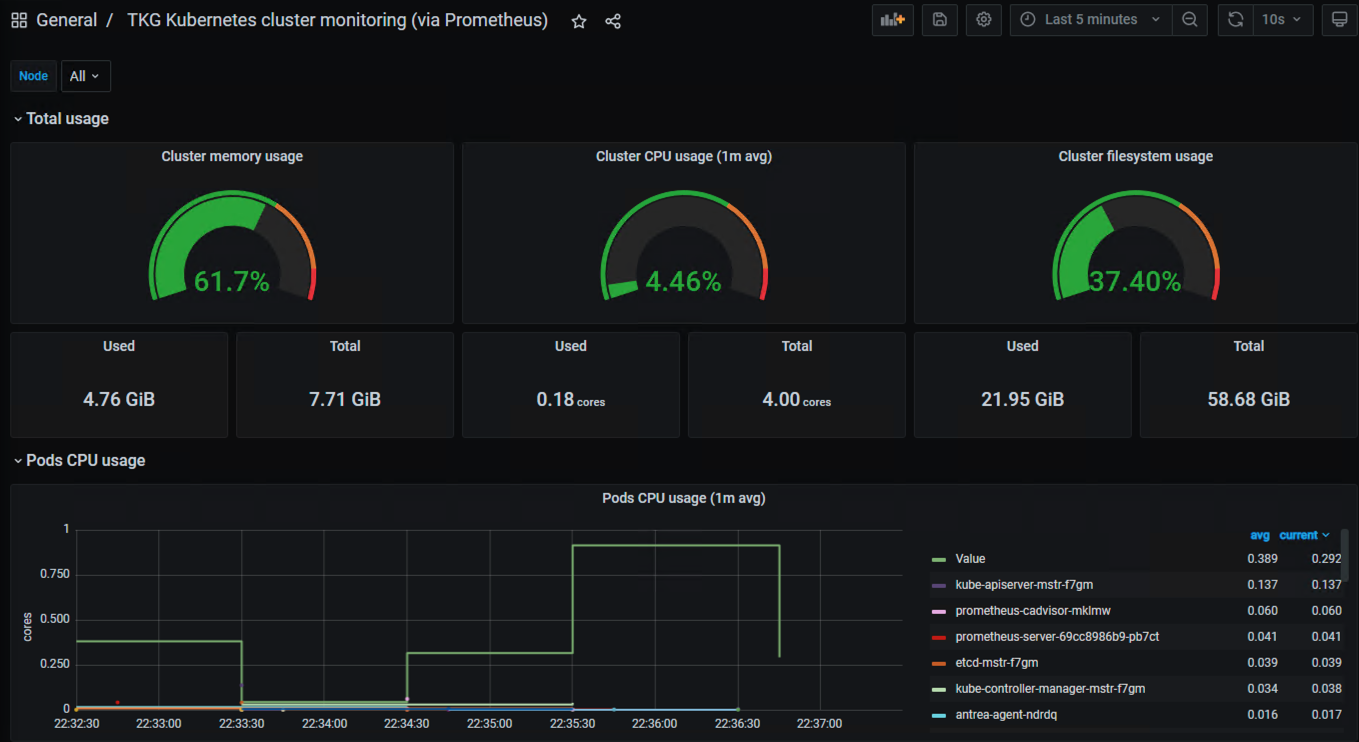
Task: Refresh the dashboard now
Action: click(1236, 20)
